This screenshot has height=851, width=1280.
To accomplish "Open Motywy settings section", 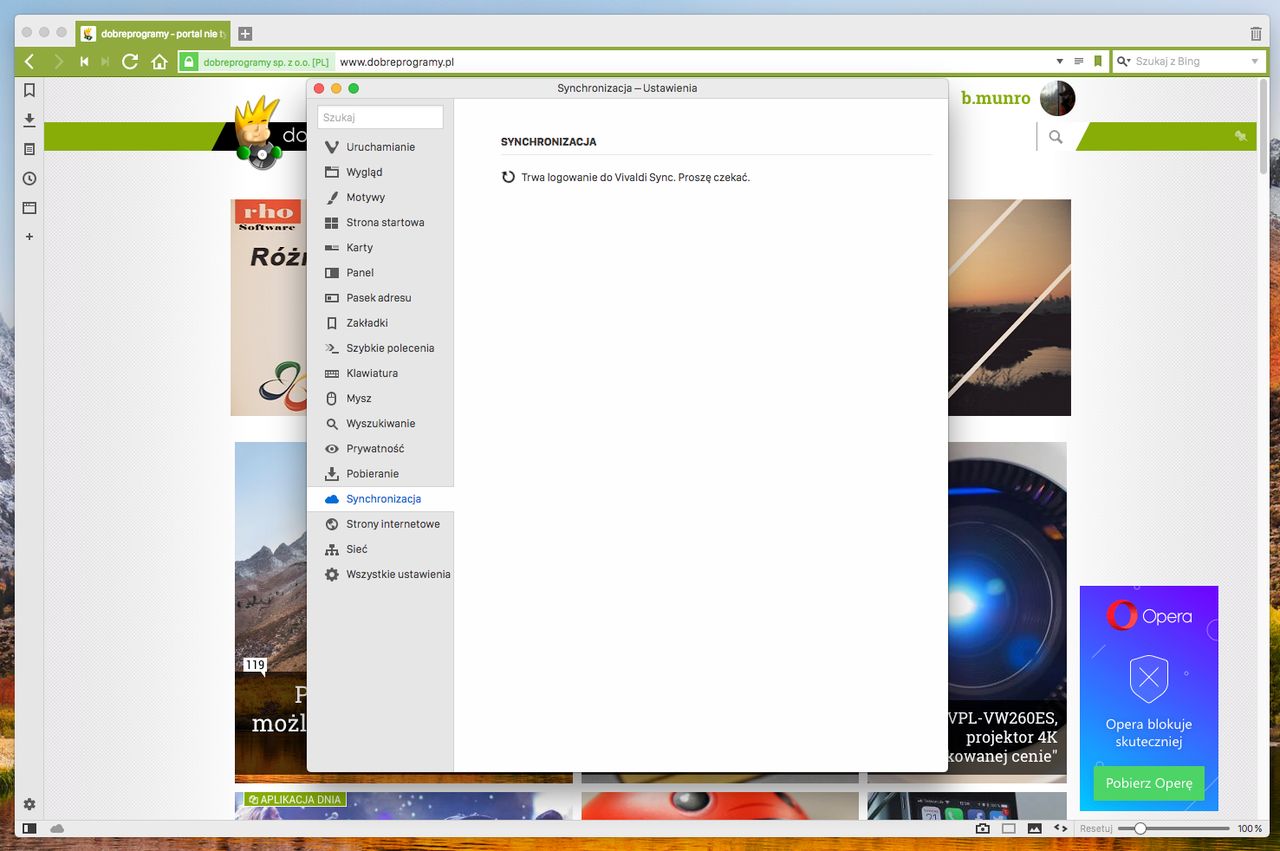I will [x=380, y=197].
